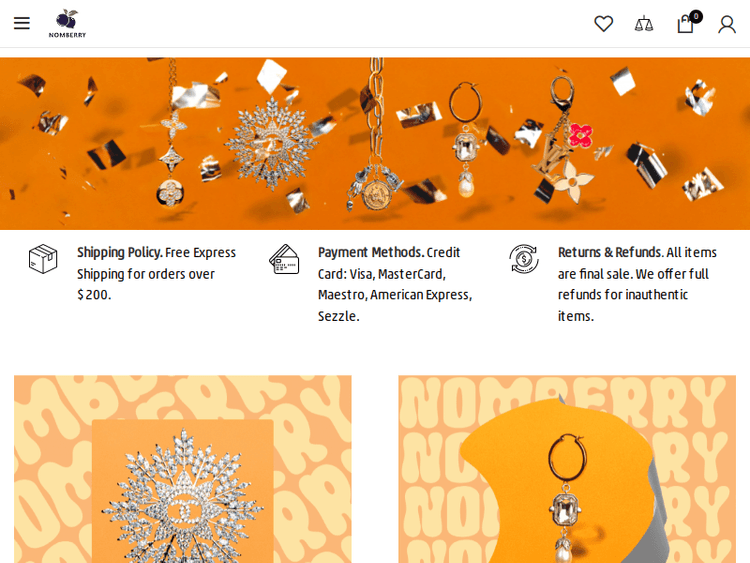The height and width of the screenshot is (563, 750).
Task: Click the cart count badge
Action: click(696, 17)
